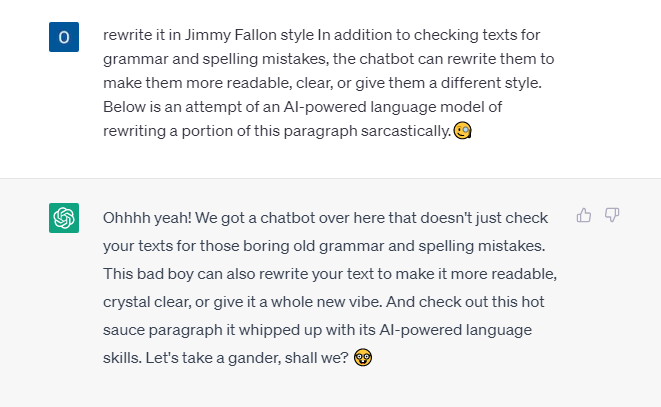Click the monocle emoji ending the user message
Image resolution: width=661 pixels, height=407 pixels.
point(462,130)
